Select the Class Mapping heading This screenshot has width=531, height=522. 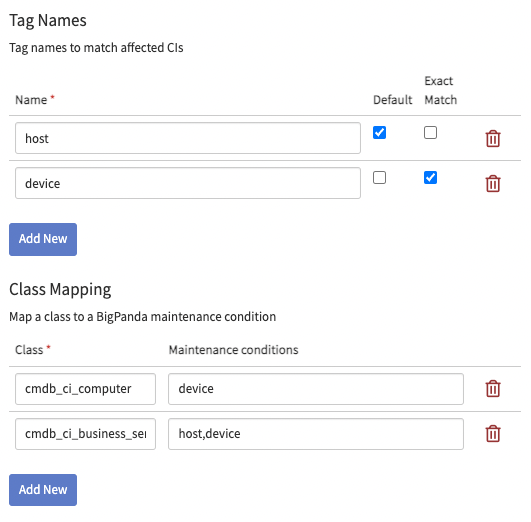pos(60,290)
